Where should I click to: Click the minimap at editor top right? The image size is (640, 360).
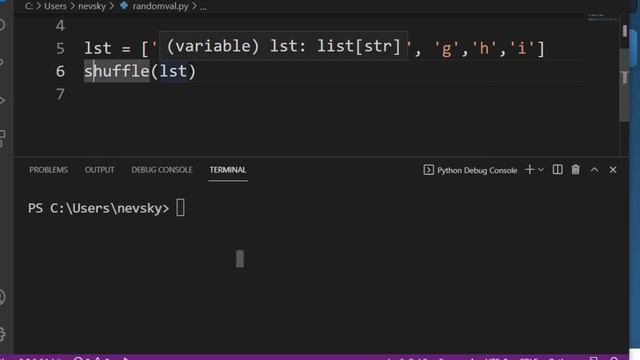coord(603,18)
